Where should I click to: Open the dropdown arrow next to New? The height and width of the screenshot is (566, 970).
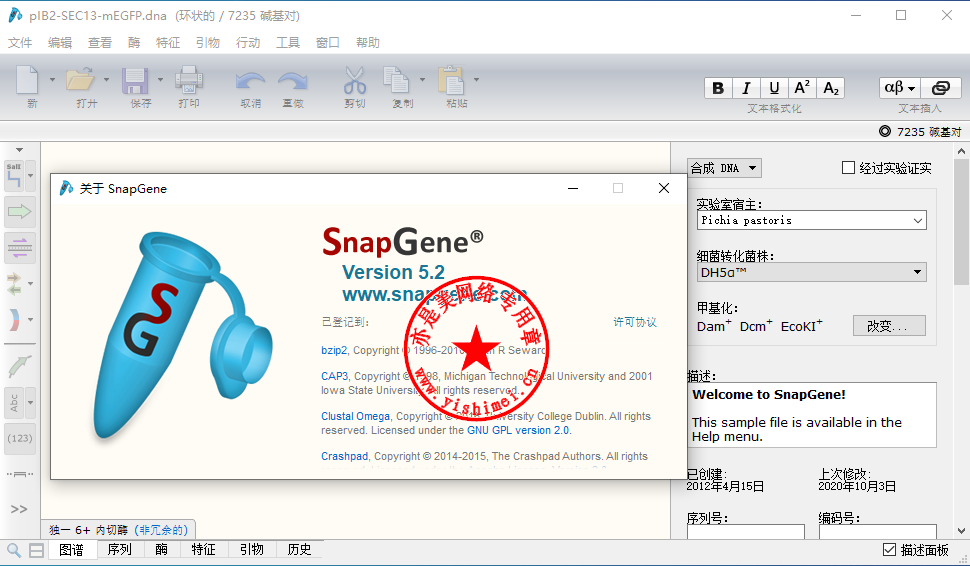pos(52,80)
